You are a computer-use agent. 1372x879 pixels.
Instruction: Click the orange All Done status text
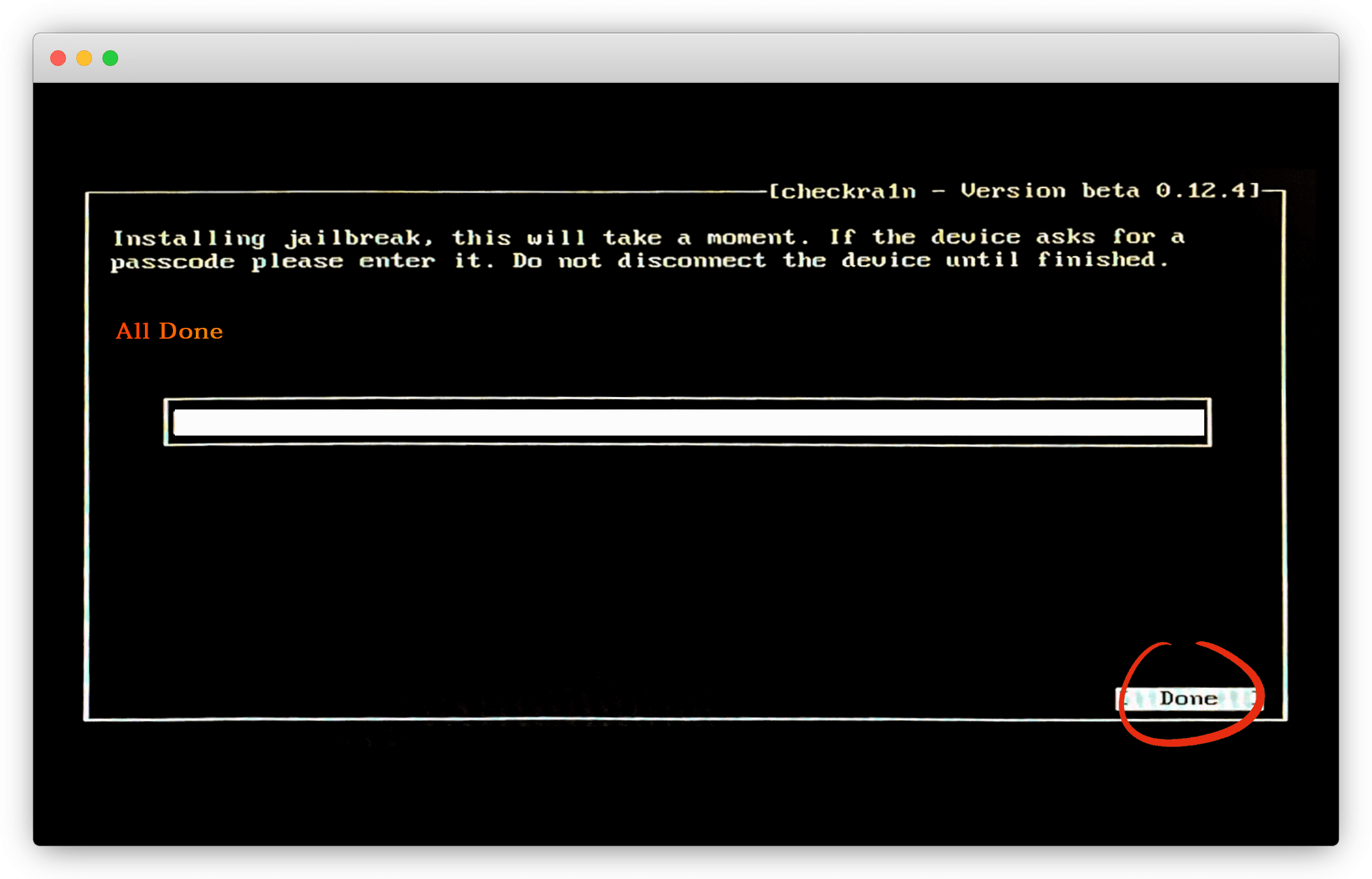click(x=169, y=331)
